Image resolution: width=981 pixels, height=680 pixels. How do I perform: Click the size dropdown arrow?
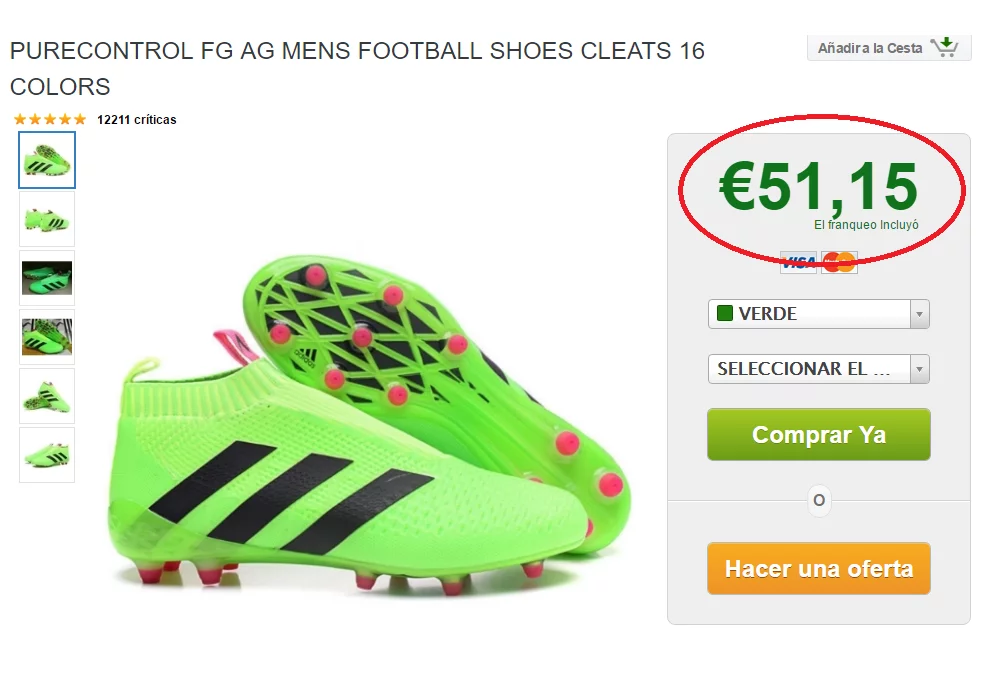919,369
